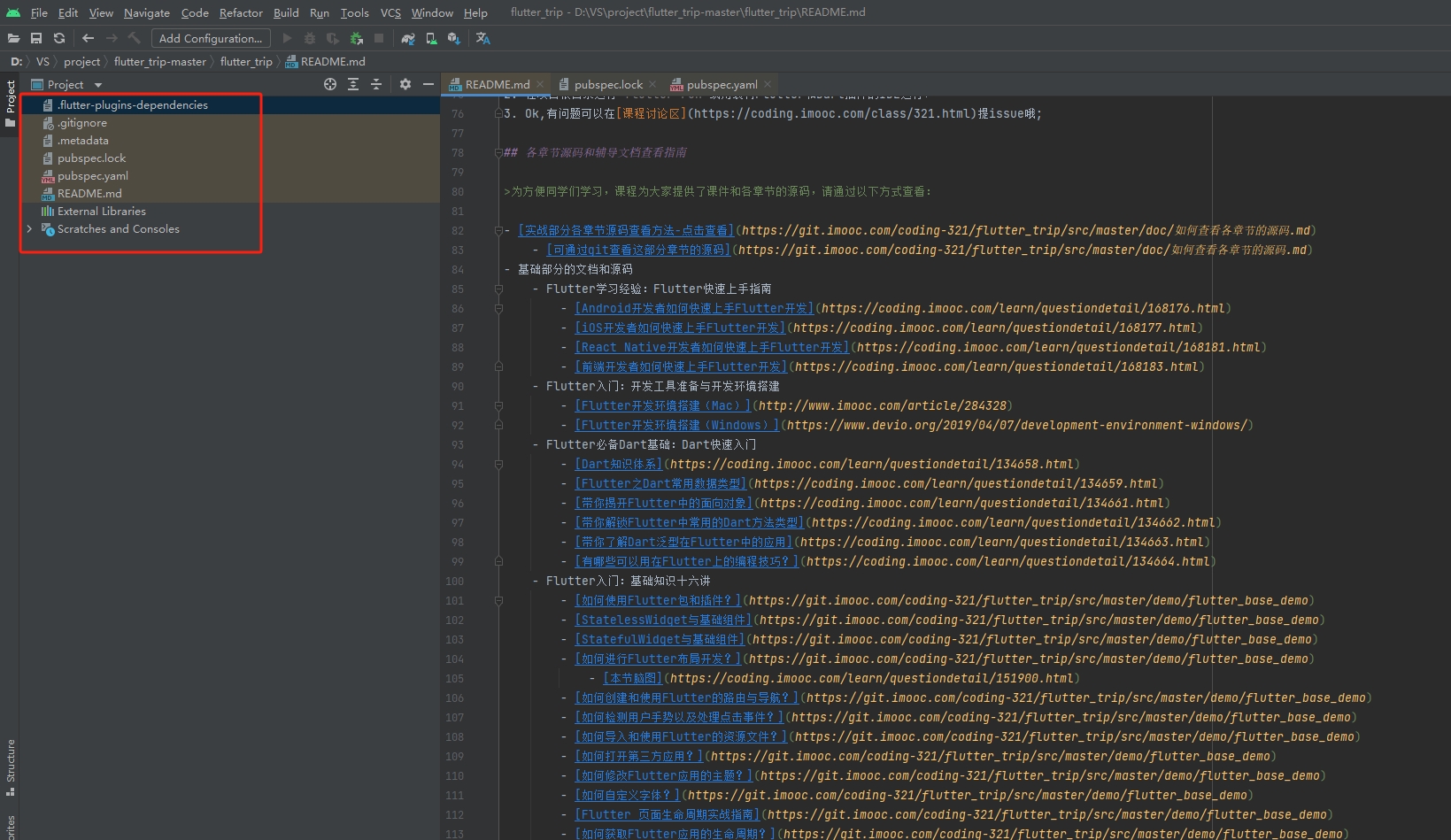Open the View menu
The height and width of the screenshot is (840, 1451).
pos(101,12)
